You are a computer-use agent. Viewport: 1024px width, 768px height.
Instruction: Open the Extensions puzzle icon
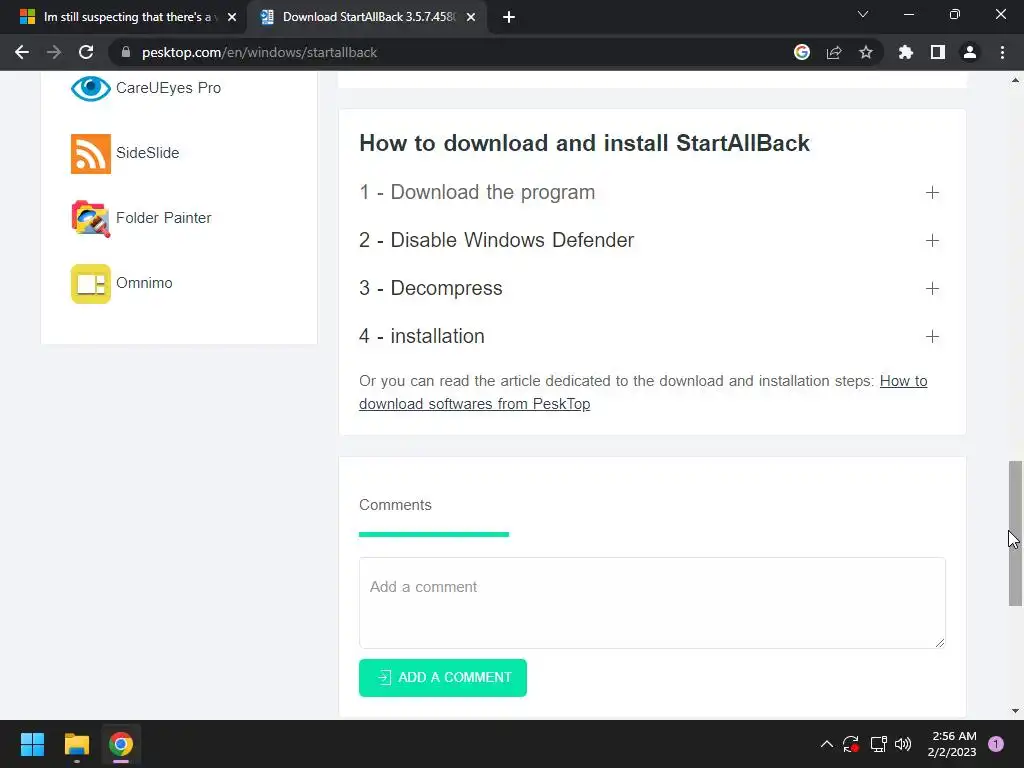click(905, 52)
